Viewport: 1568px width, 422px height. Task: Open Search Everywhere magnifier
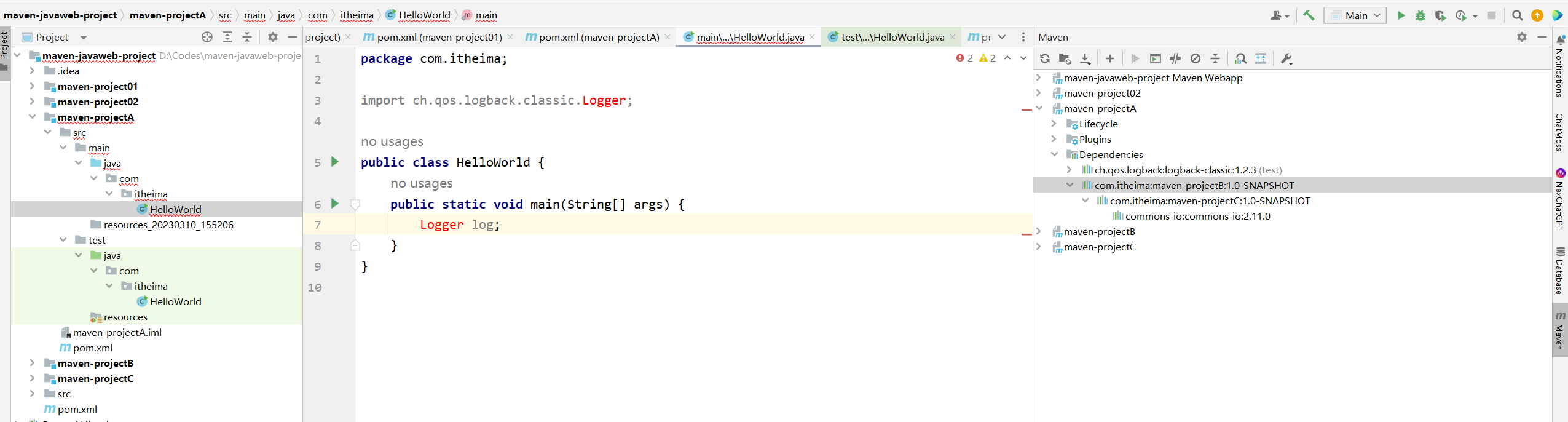pos(1518,15)
